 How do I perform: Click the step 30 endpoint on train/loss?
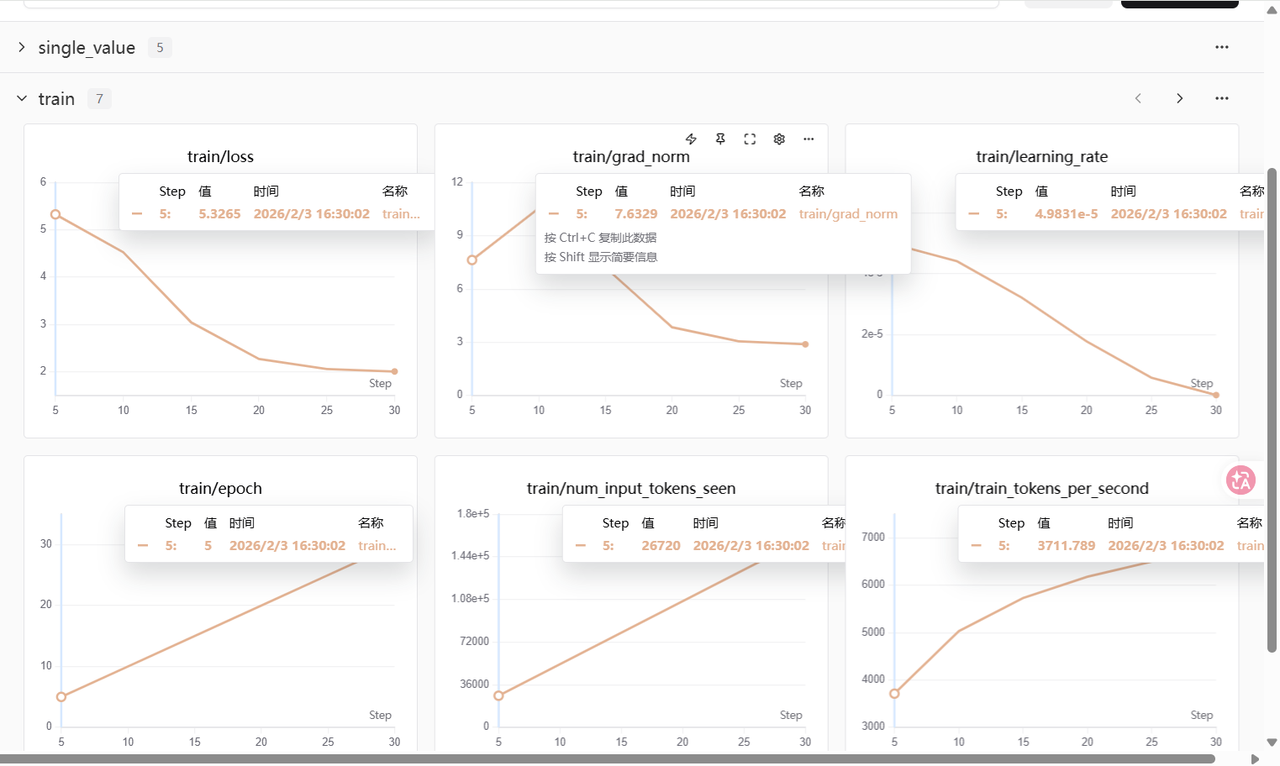point(395,371)
